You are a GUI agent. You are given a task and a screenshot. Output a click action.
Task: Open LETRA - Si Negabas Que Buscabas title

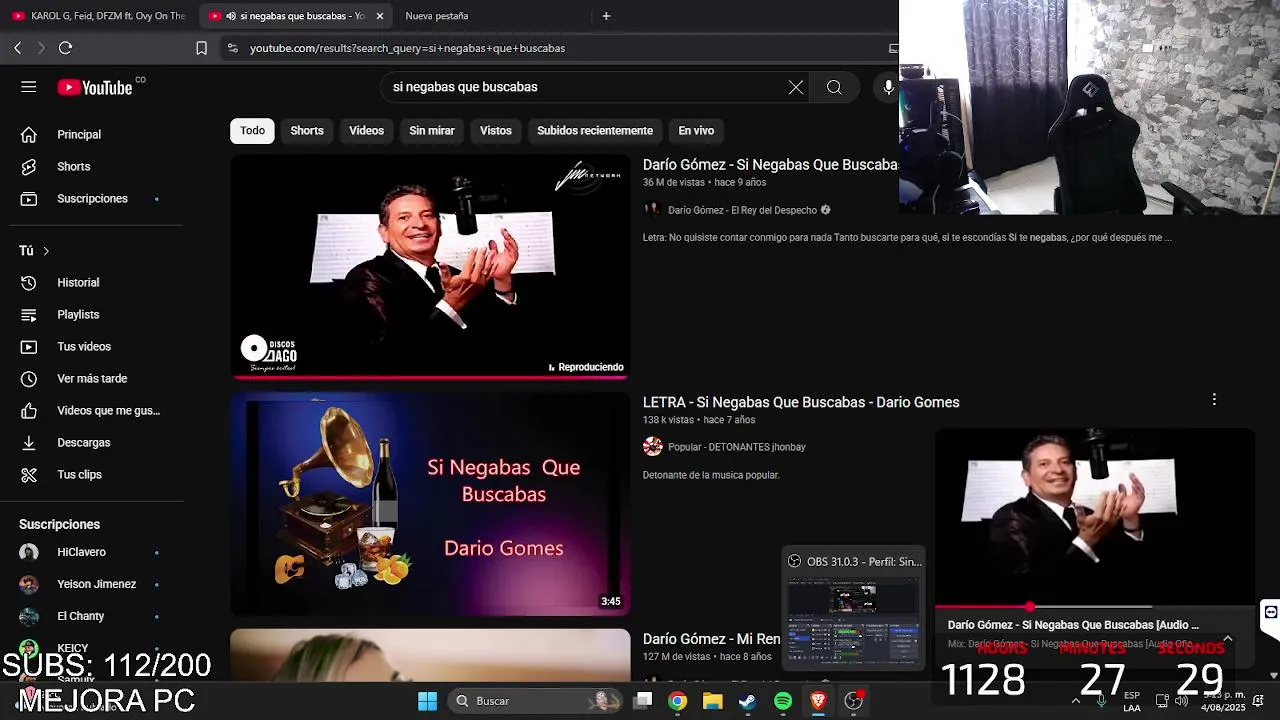801,402
